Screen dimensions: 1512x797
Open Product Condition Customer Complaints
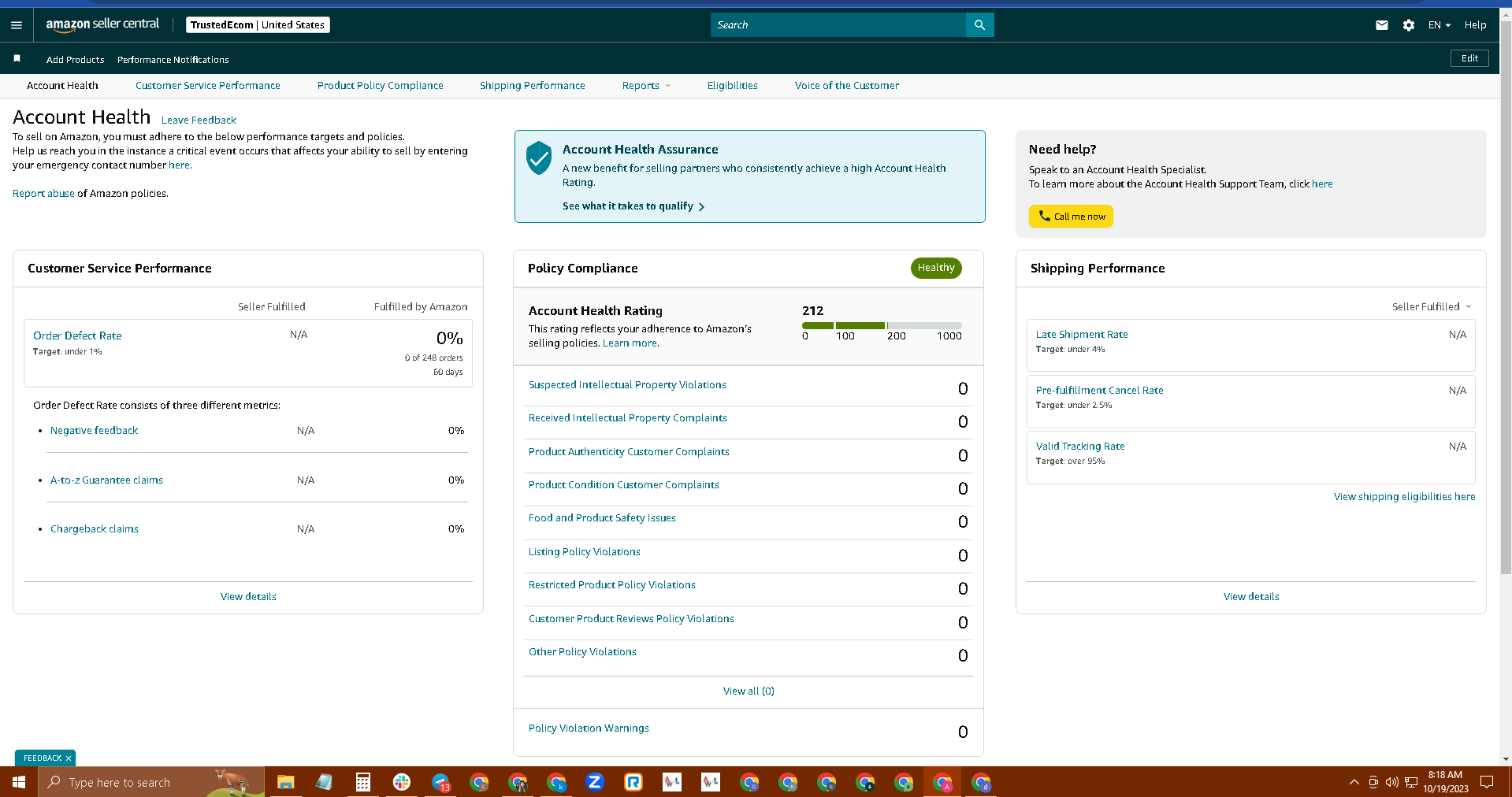624,485
